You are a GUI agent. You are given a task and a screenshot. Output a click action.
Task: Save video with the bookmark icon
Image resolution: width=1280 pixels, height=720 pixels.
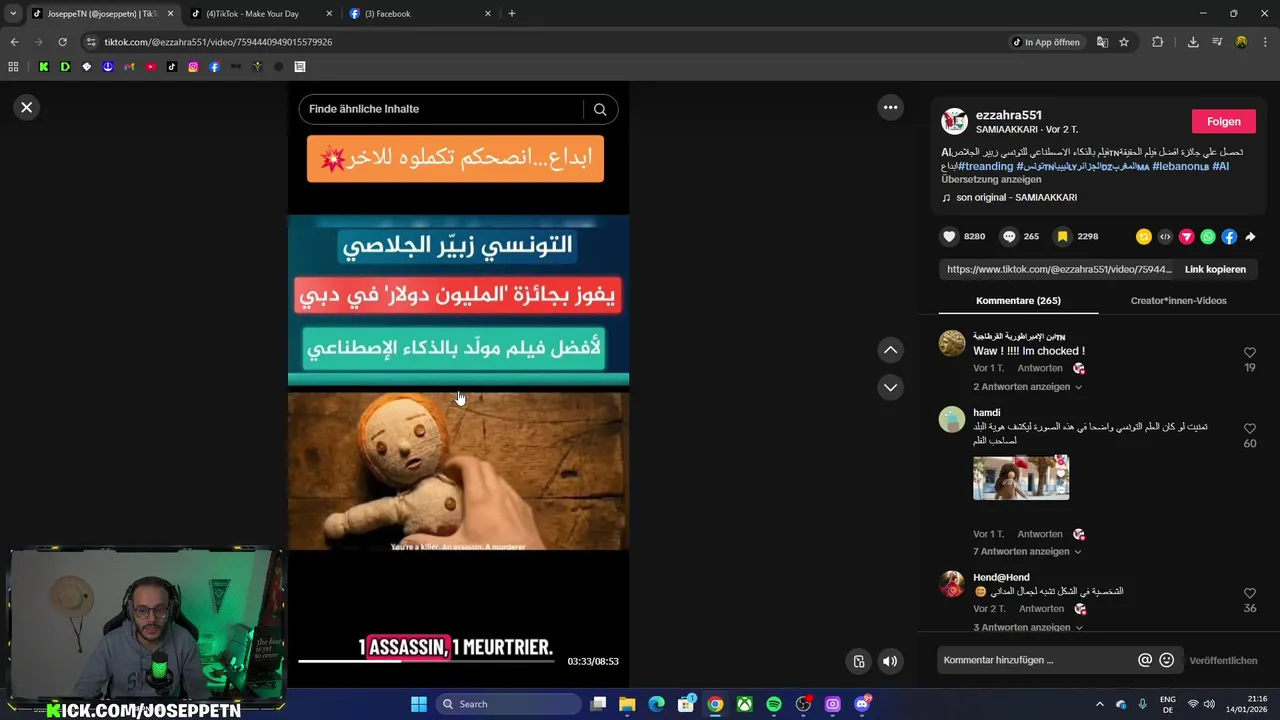pyautogui.click(x=1062, y=236)
